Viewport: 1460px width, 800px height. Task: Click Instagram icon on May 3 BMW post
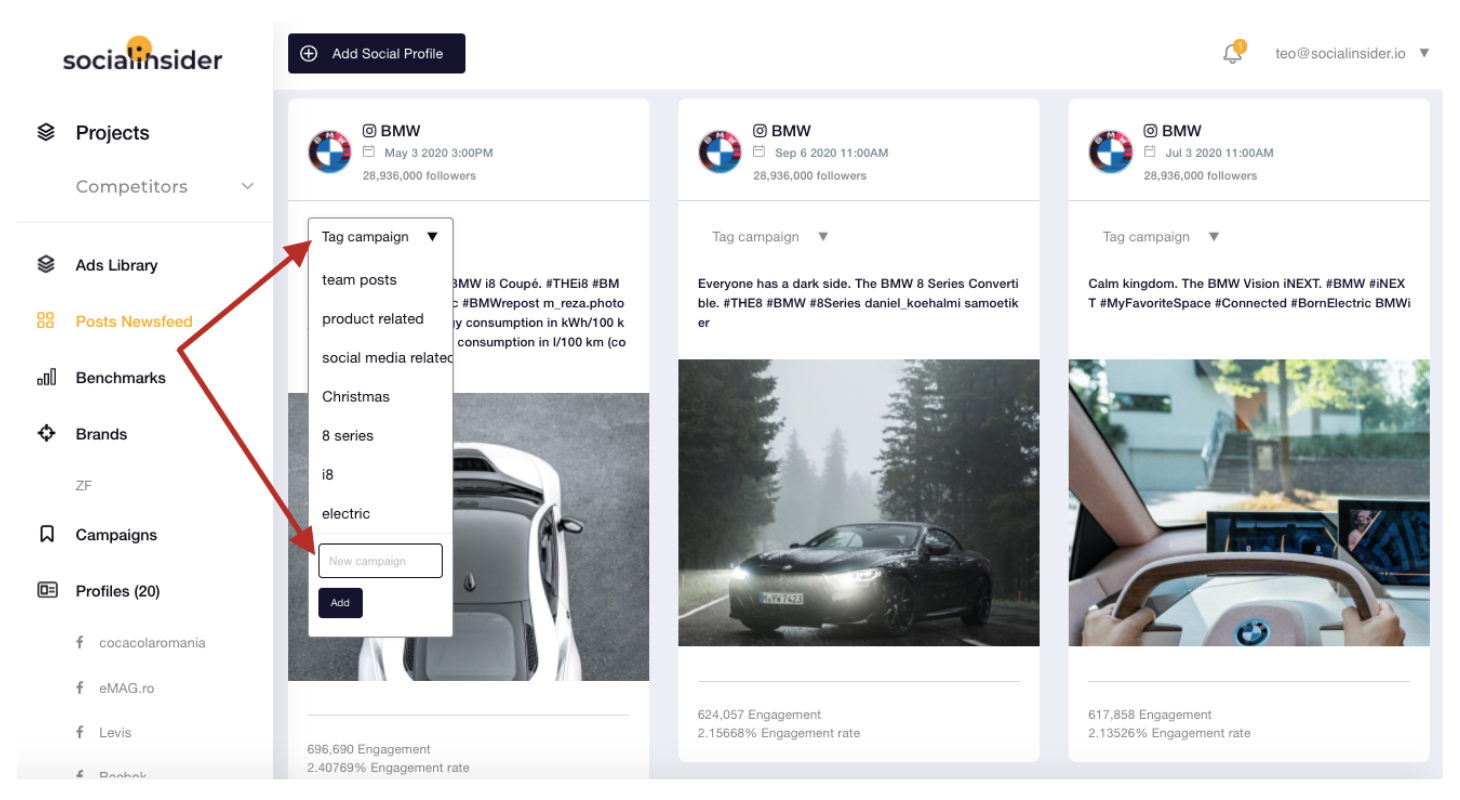click(x=369, y=131)
